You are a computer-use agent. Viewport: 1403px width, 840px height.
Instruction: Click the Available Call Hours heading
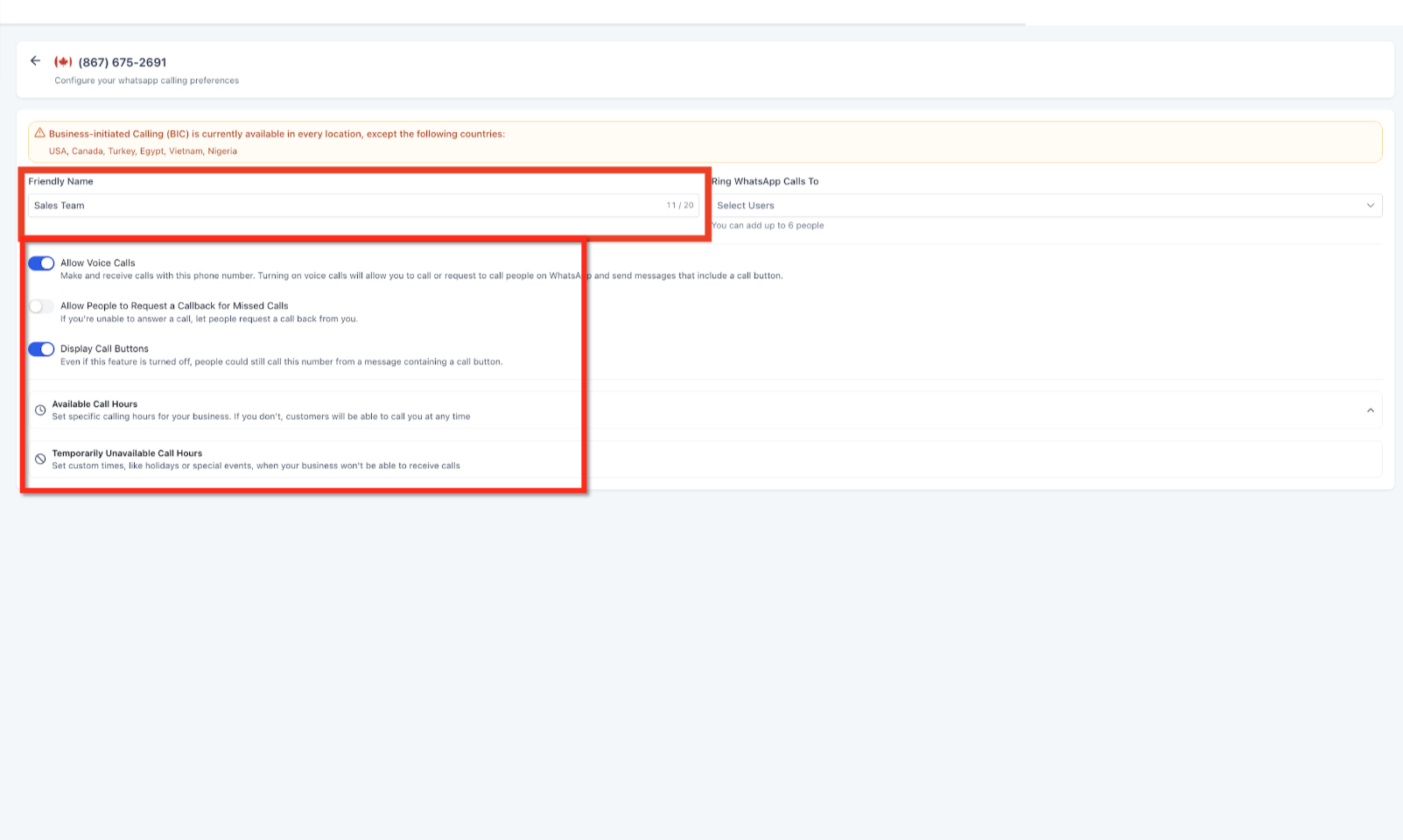pos(95,404)
